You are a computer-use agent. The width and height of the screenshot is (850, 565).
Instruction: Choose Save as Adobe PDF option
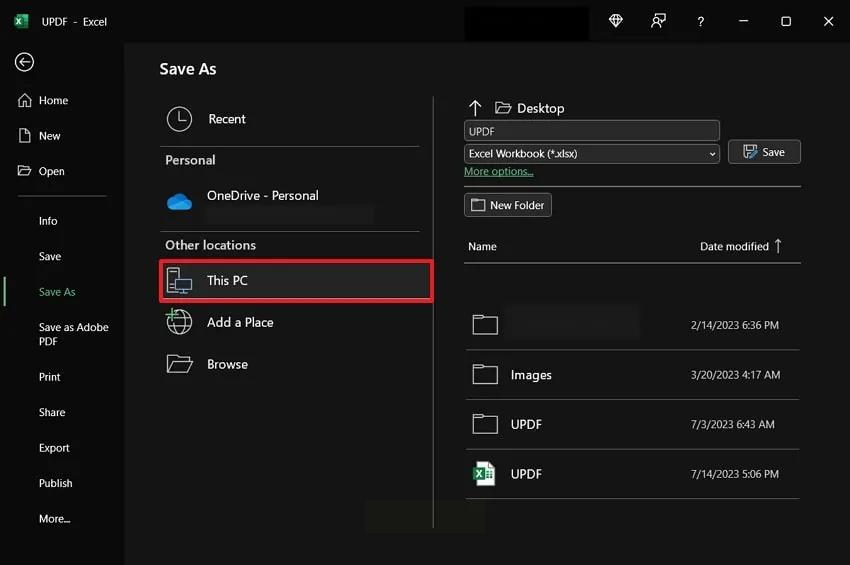tap(73, 334)
